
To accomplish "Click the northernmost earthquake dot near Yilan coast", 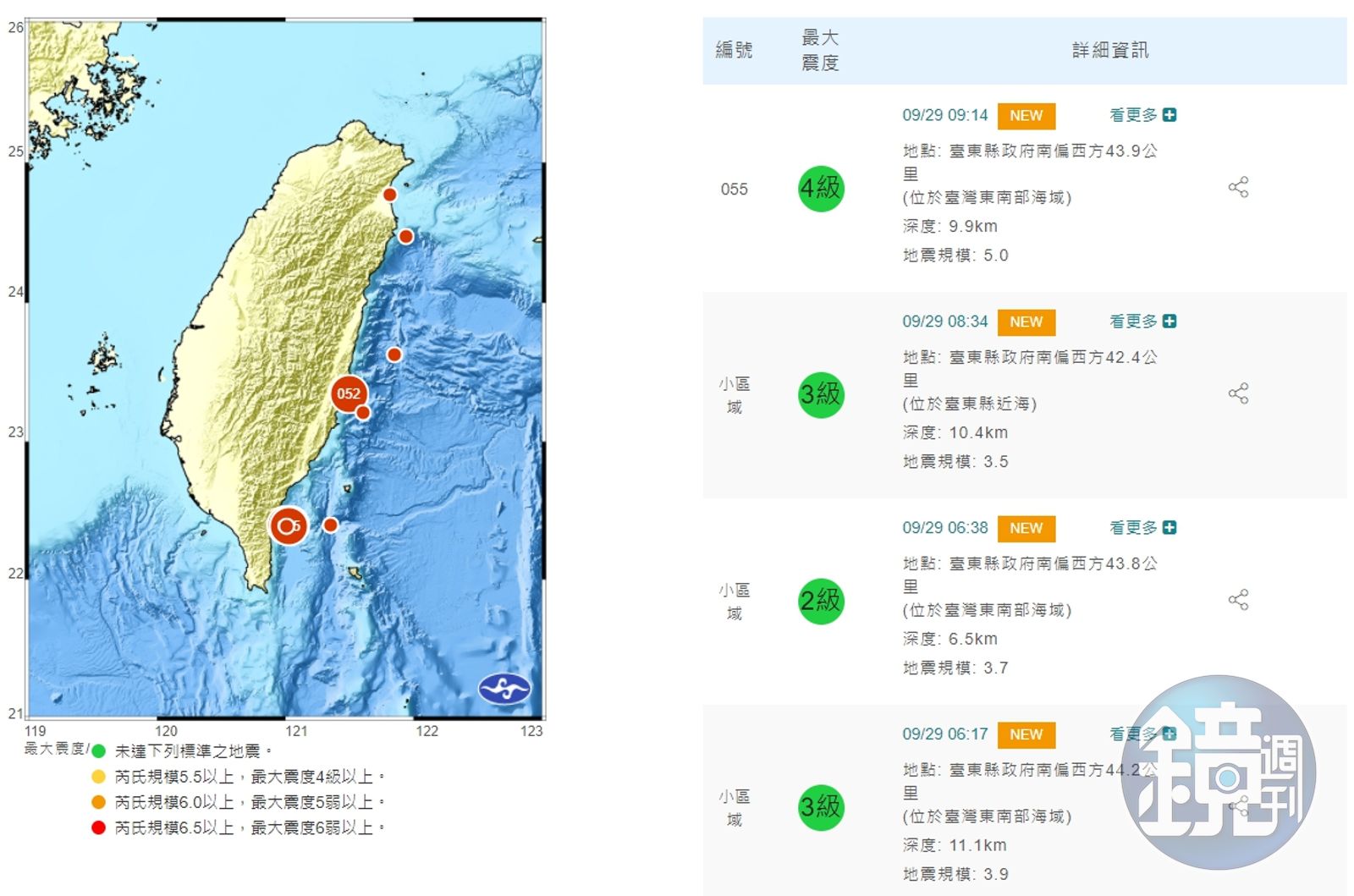I will tap(389, 195).
